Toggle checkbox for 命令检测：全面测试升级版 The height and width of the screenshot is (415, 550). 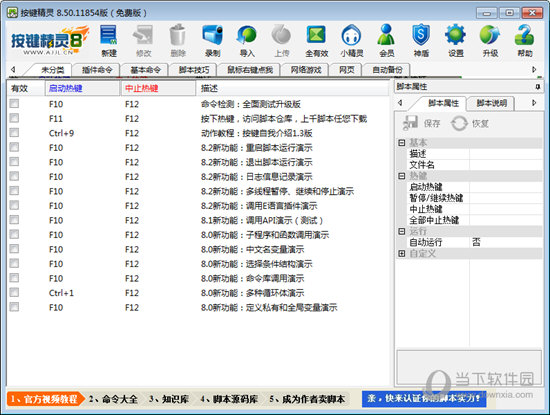coord(14,103)
